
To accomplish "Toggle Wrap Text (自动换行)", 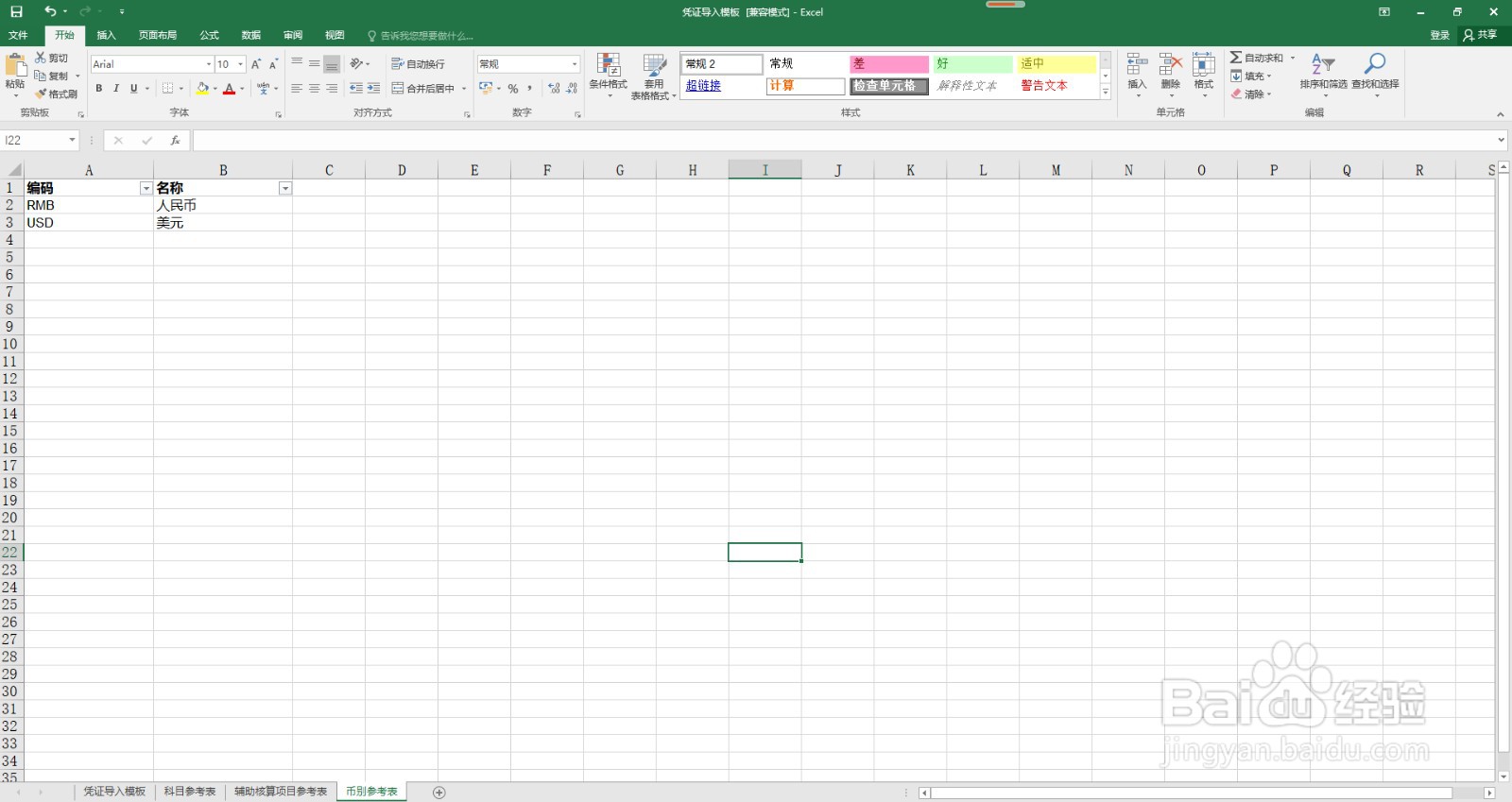I will 418,63.
